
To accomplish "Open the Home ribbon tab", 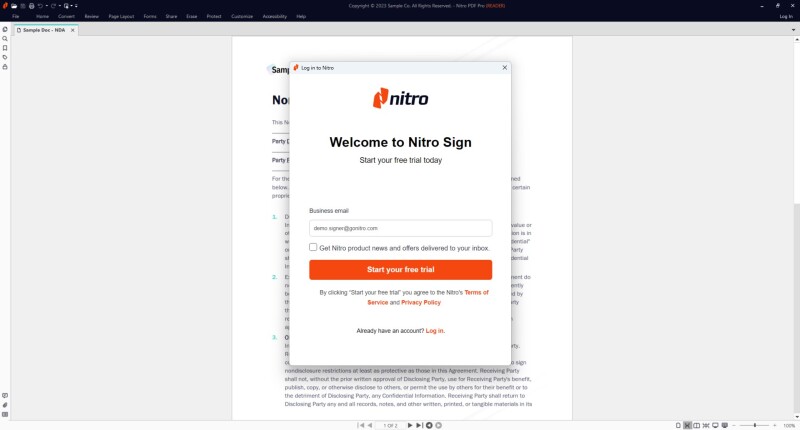I will point(42,16).
